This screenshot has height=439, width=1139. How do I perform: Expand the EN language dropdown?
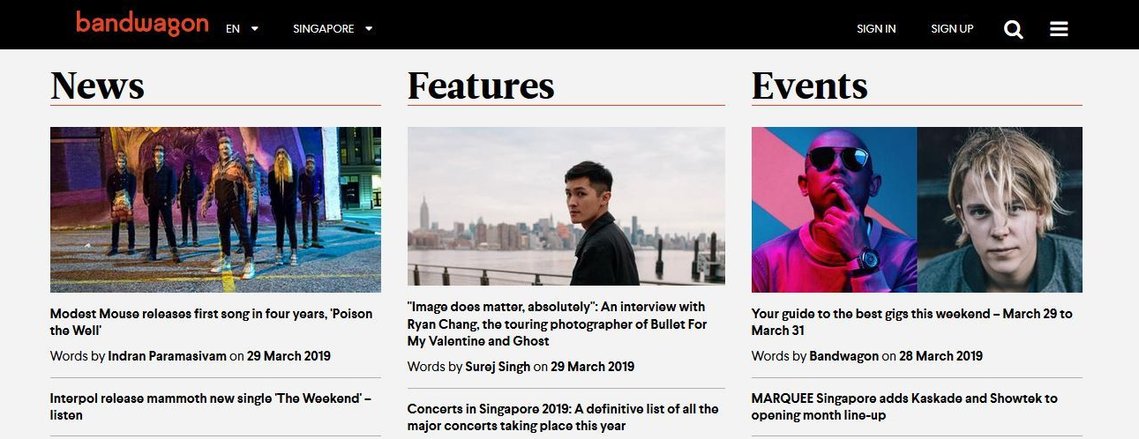point(242,29)
